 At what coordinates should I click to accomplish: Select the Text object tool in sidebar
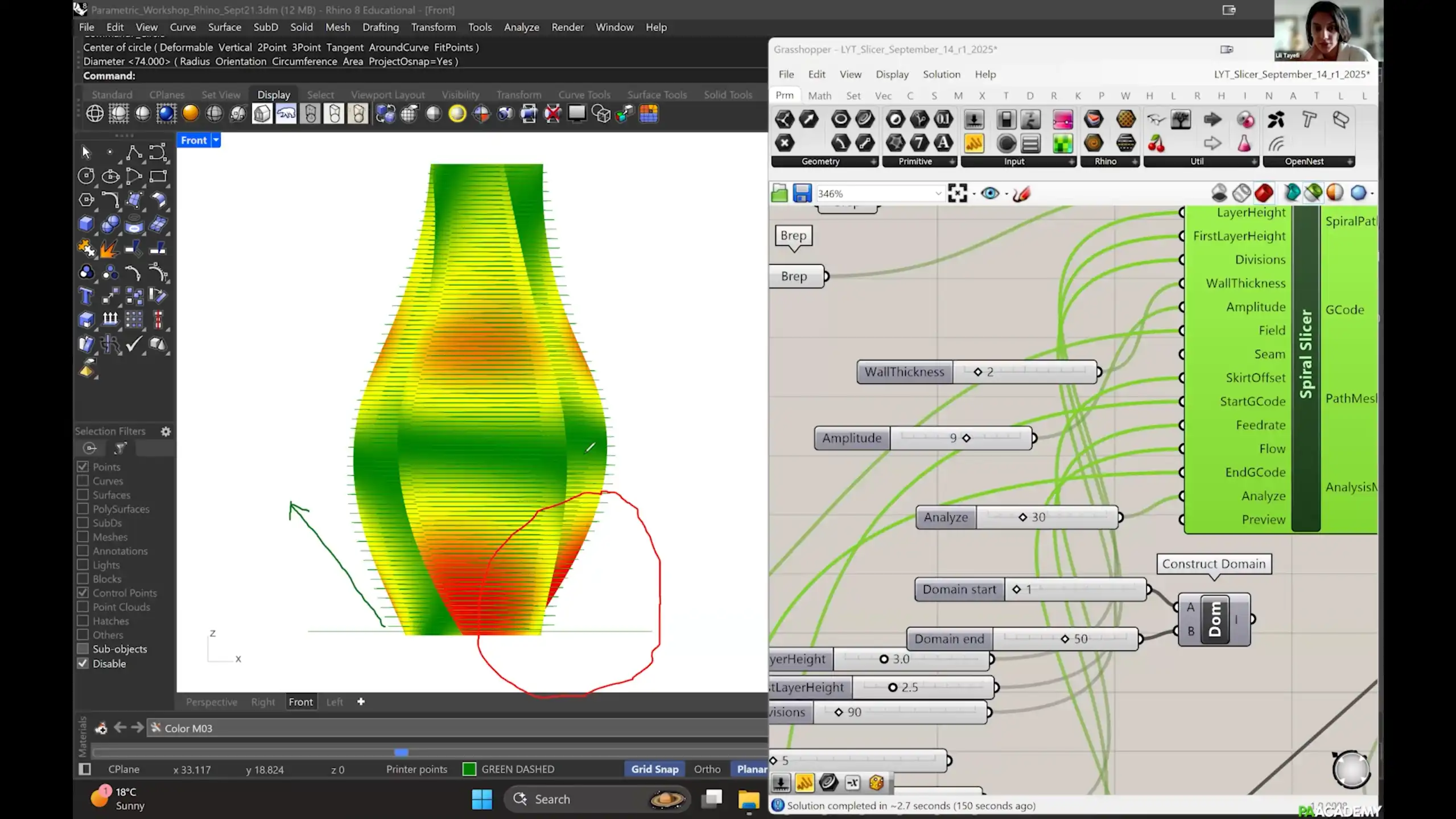[x=86, y=296]
